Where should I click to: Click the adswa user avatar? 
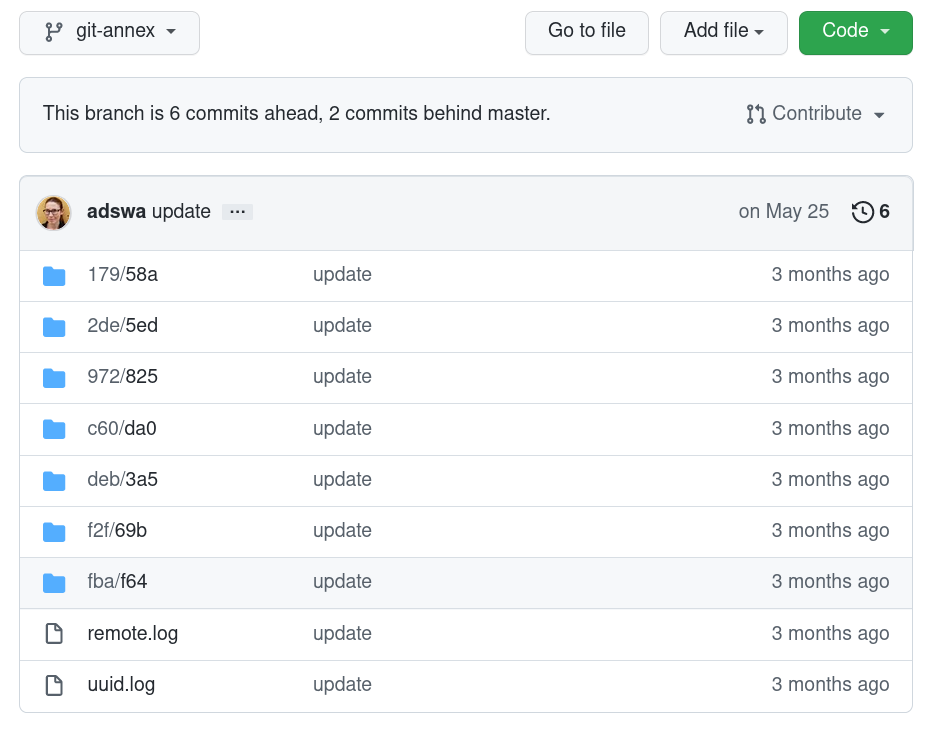tap(54, 212)
